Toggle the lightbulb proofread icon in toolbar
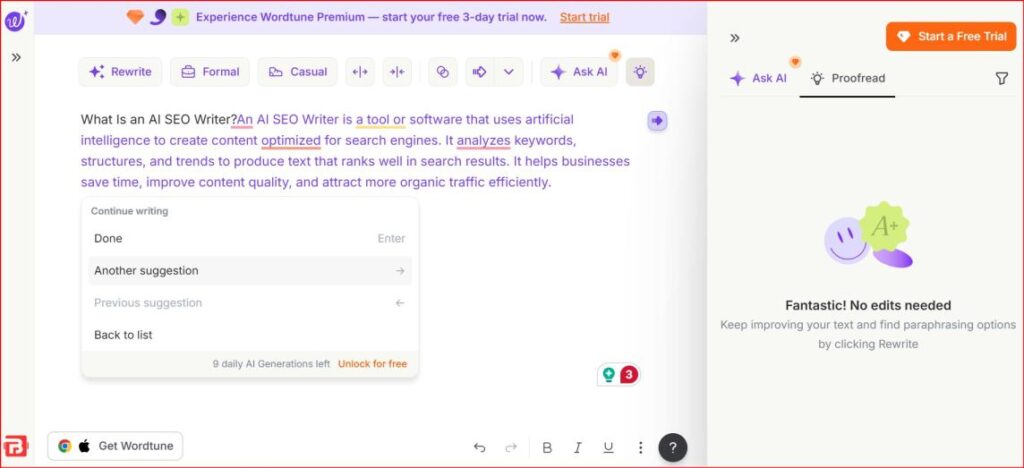The height and width of the screenshot is (468, 1024). pyautogui.click(x=640, y=72)
